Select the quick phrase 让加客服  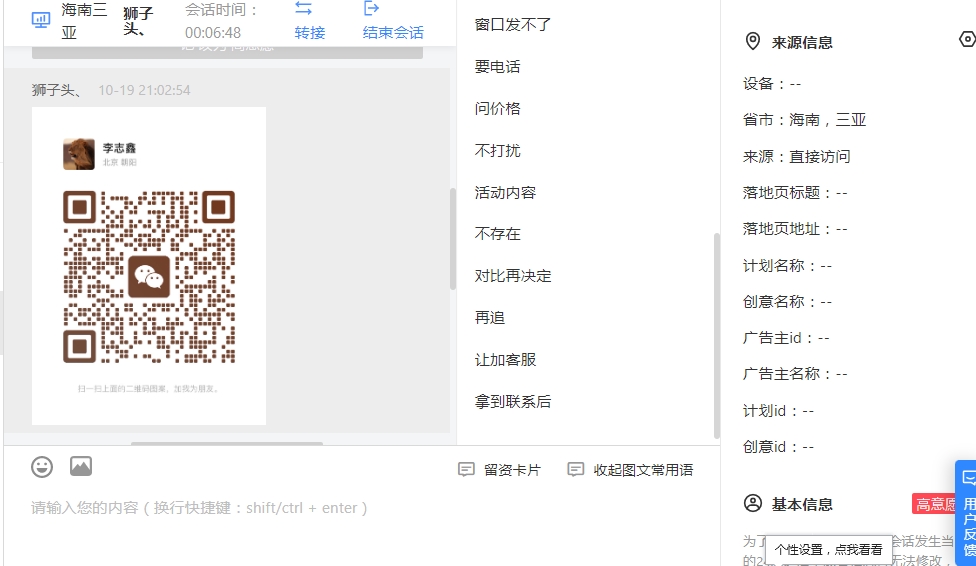(x=505, y=359)
